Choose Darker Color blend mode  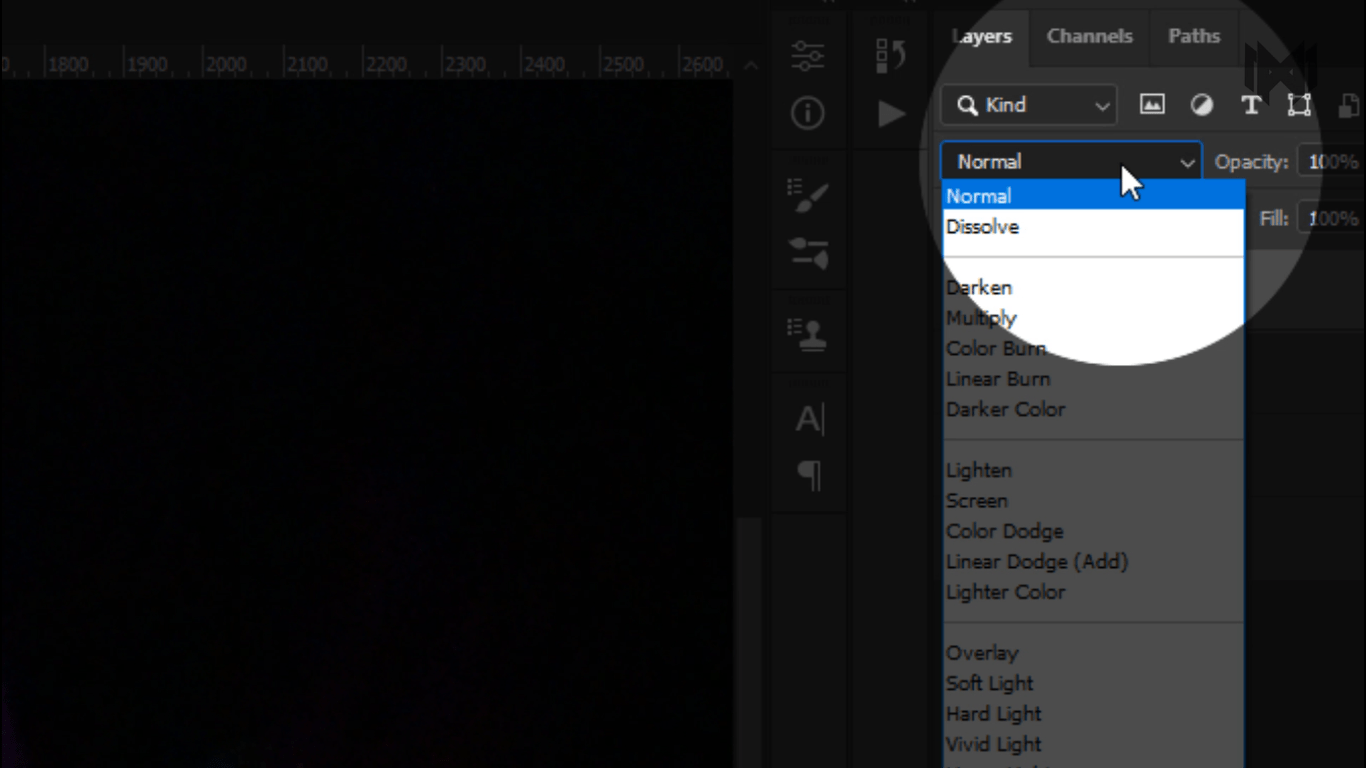click(x=1093, y=410)
